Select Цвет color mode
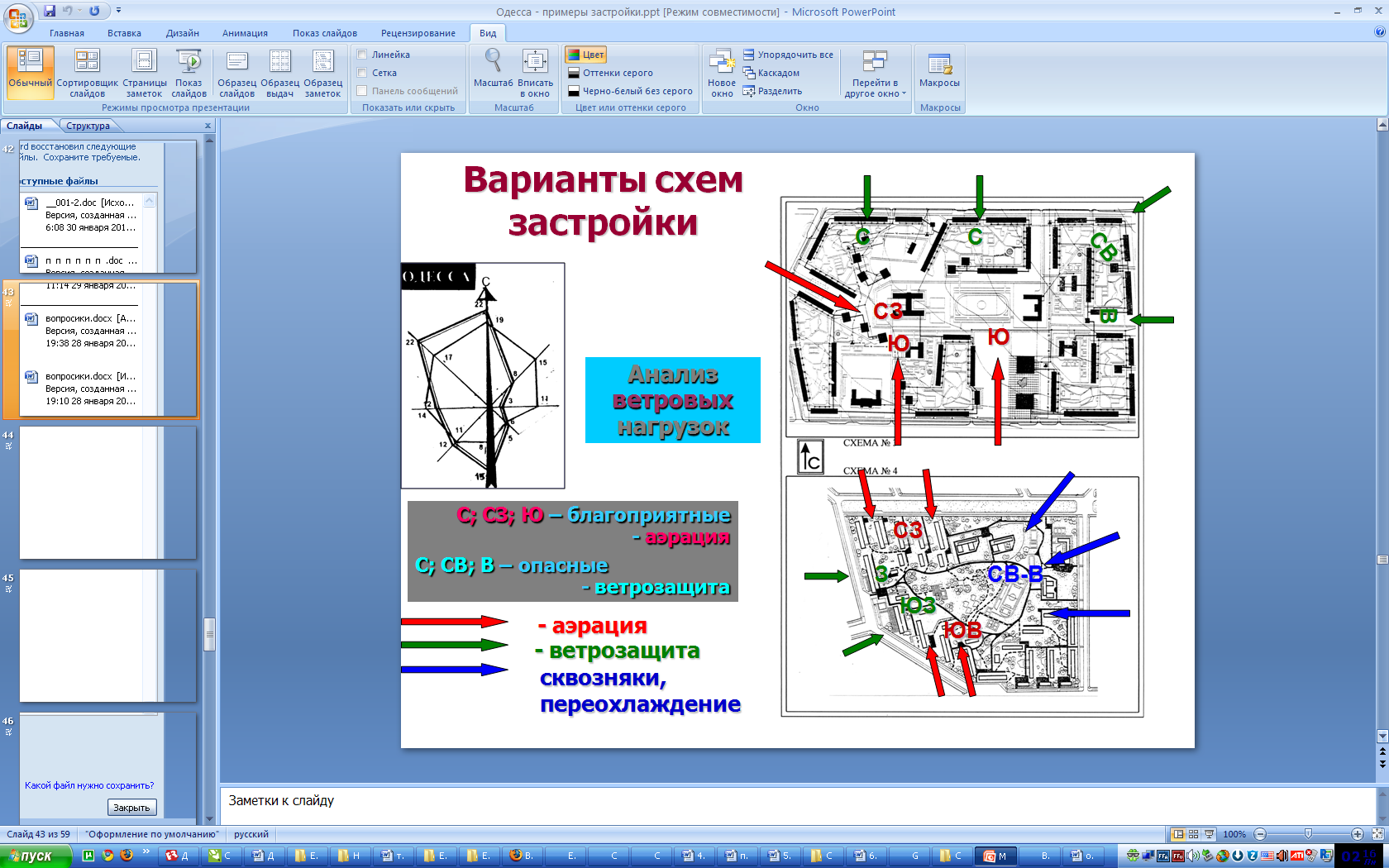The height and width of the screenshot is (868, 1389). [x=585, y=55]
